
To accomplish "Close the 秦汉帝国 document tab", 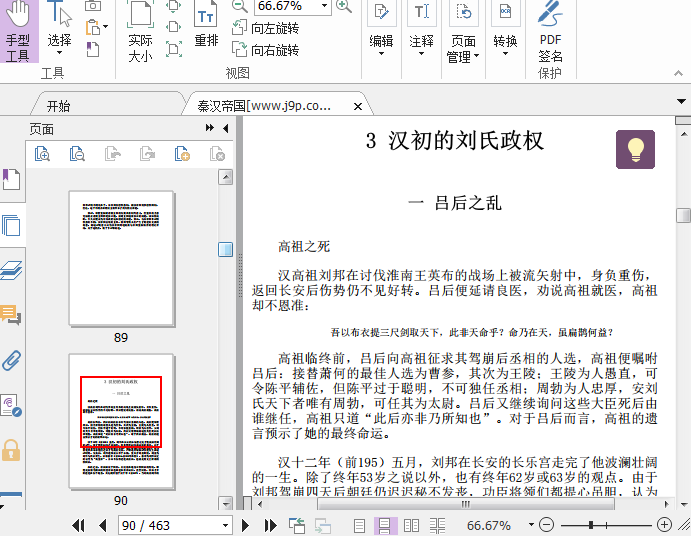I will coord(358,107).
